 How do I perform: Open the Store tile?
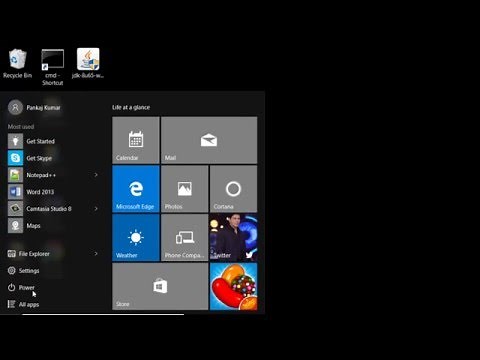tap(160, 286)
